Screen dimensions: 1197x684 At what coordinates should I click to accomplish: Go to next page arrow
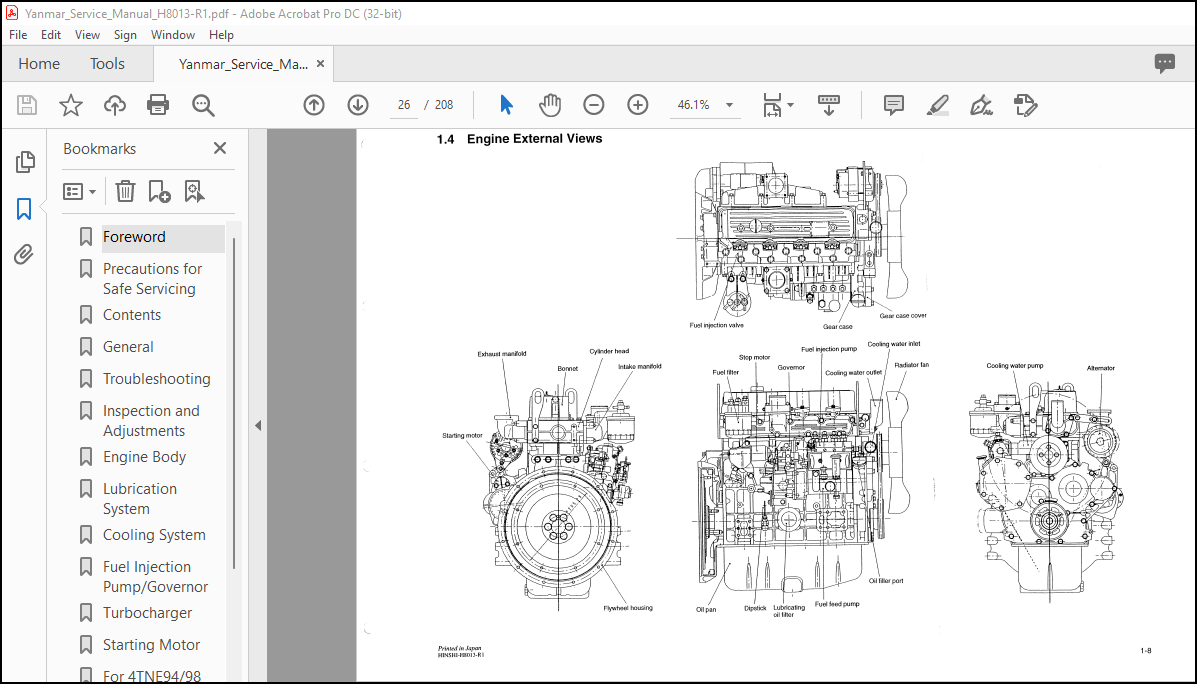(358, 105)
